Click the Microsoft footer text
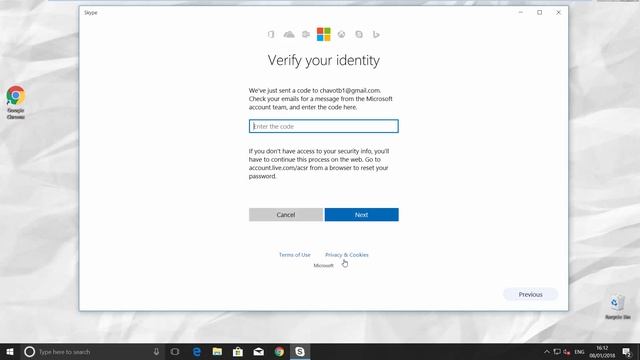This screenshot has width=640, height=360. (323, 265)
